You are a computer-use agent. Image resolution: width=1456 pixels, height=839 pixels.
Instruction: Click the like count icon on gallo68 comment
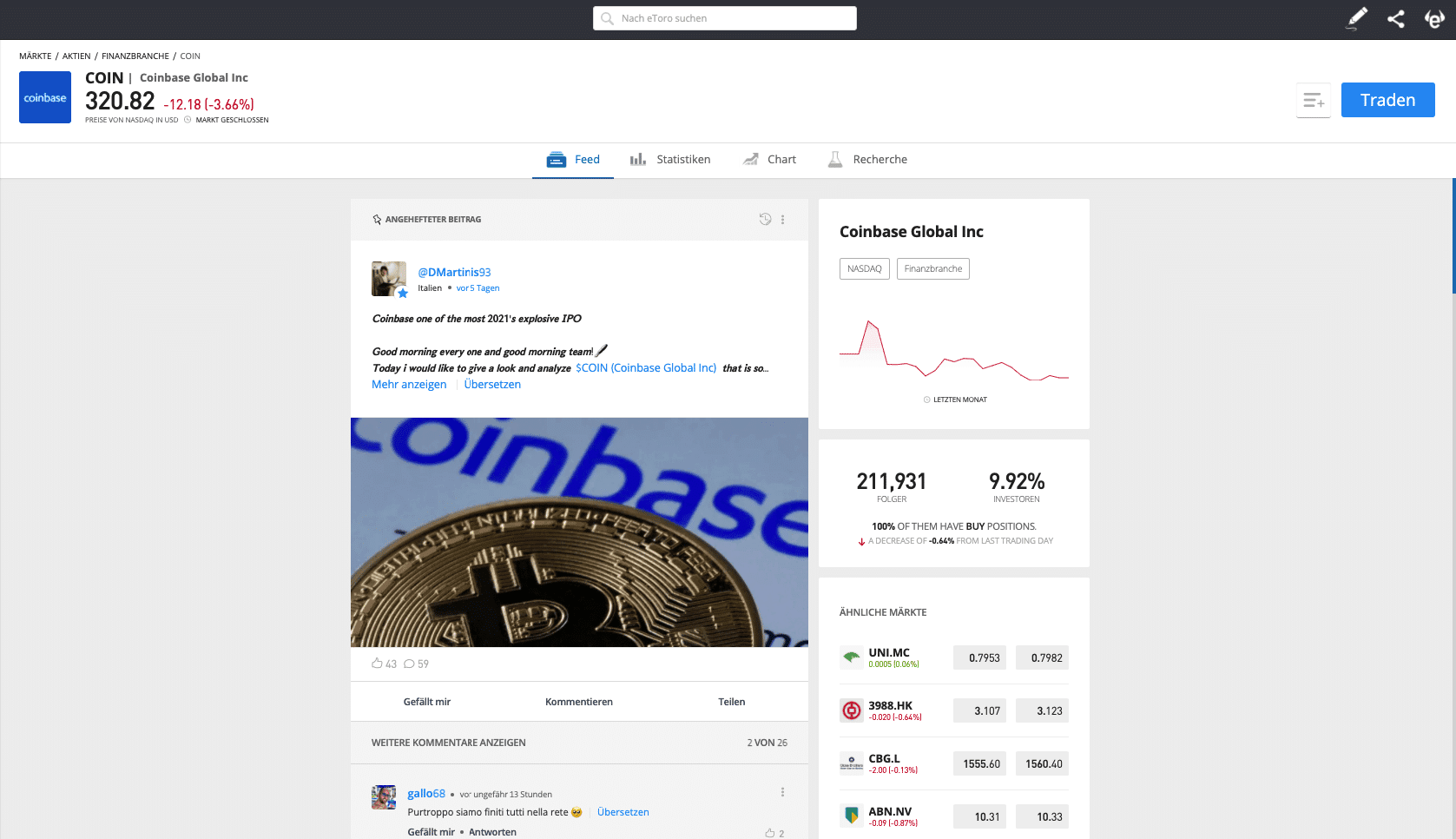tap(770, 833)
